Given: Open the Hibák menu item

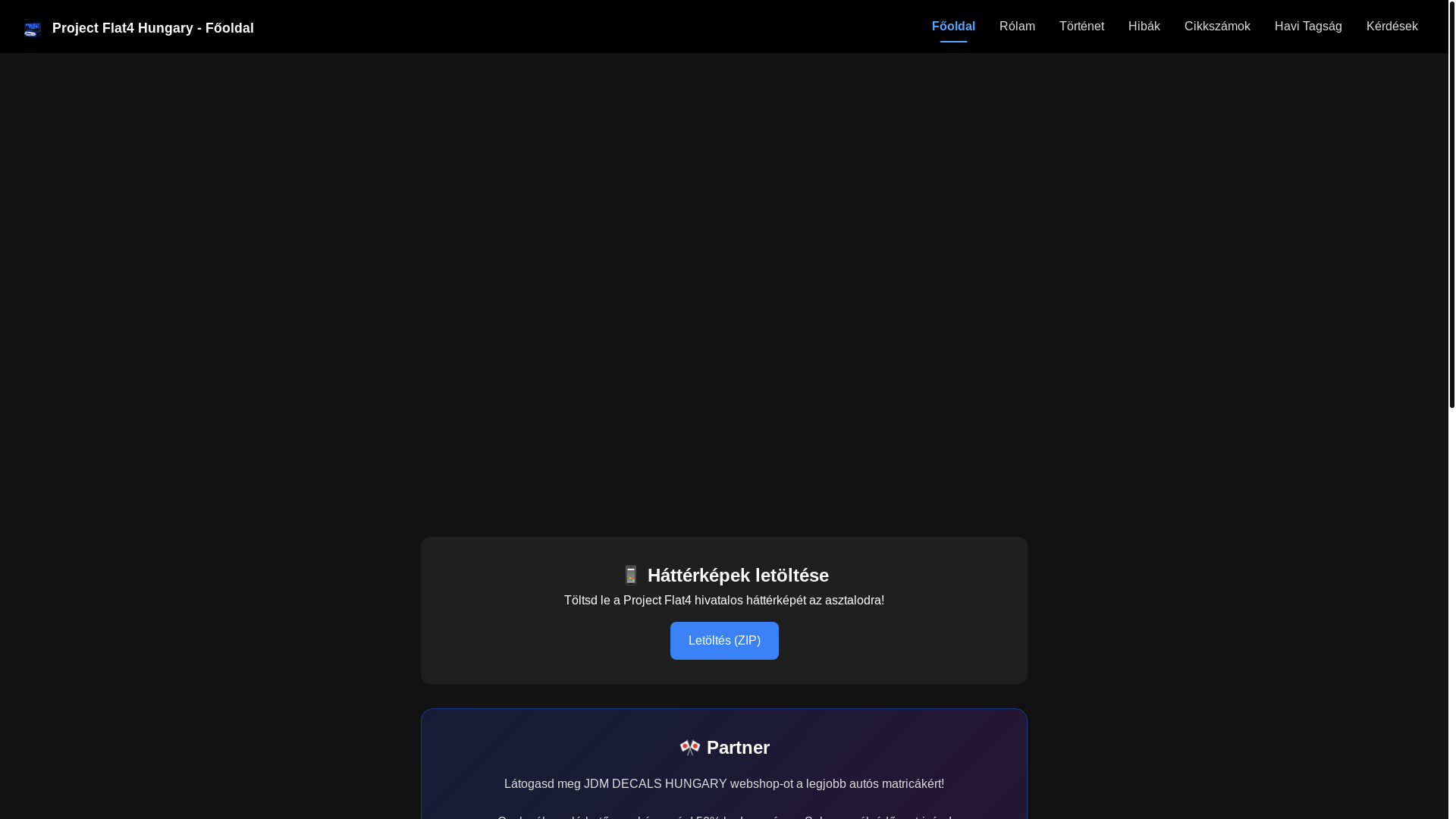Looking at the screenshot, I should 1144,27.
